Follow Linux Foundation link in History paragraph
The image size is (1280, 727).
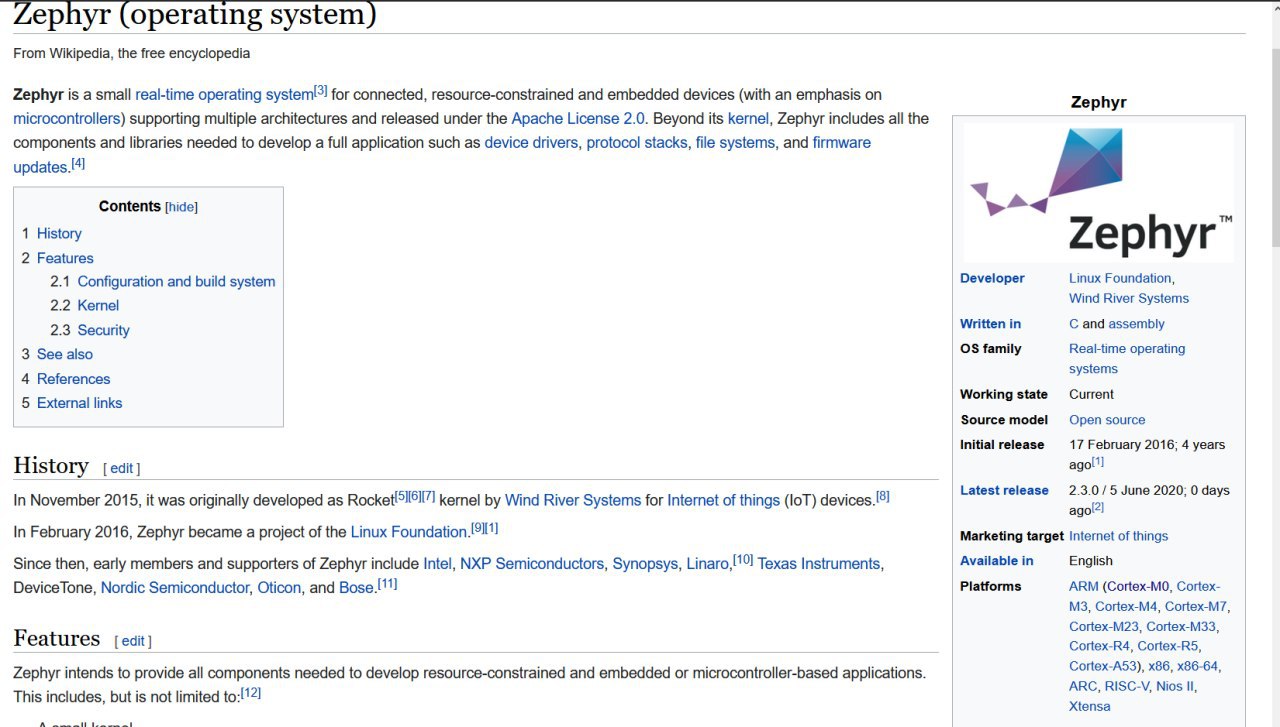coord(409,532)
